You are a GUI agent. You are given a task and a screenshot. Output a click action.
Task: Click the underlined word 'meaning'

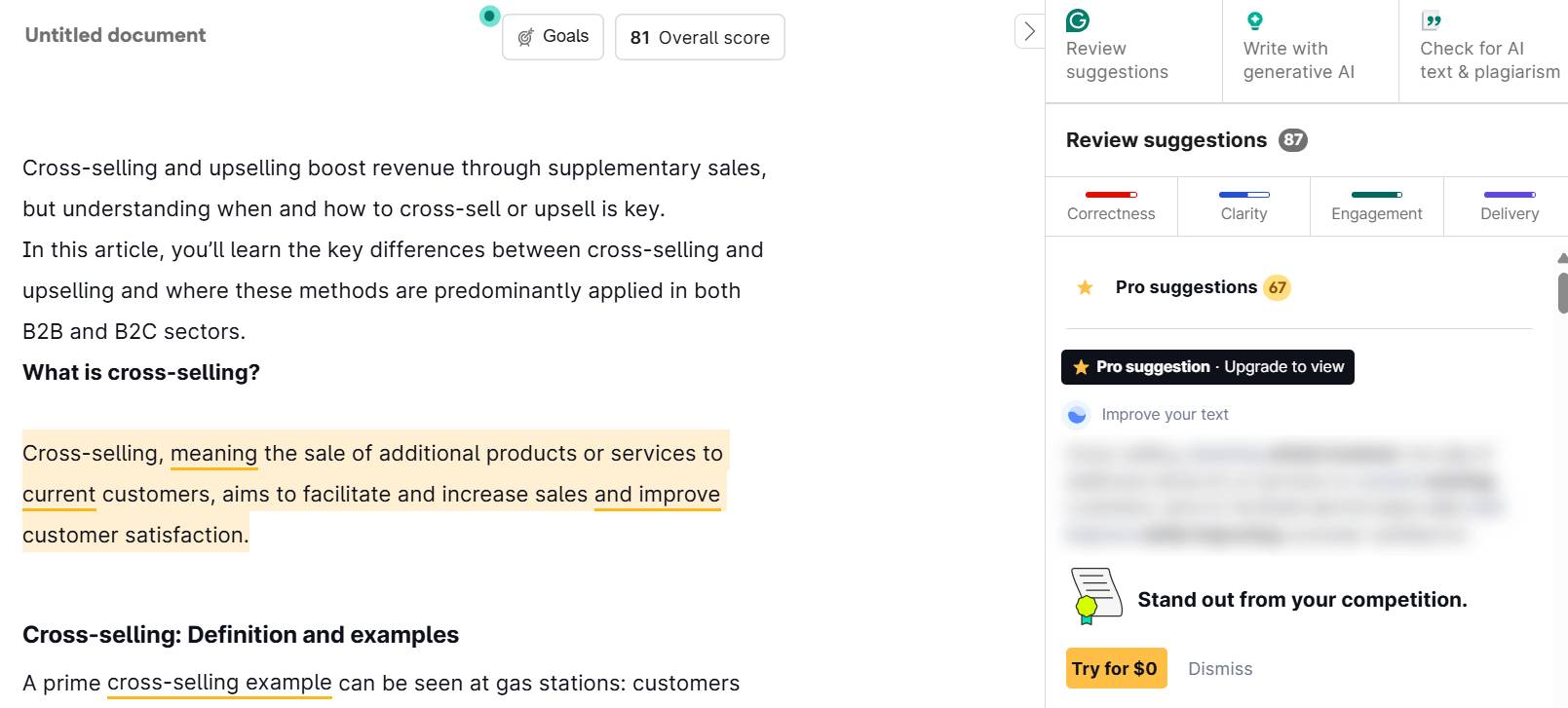coord(213,454)
